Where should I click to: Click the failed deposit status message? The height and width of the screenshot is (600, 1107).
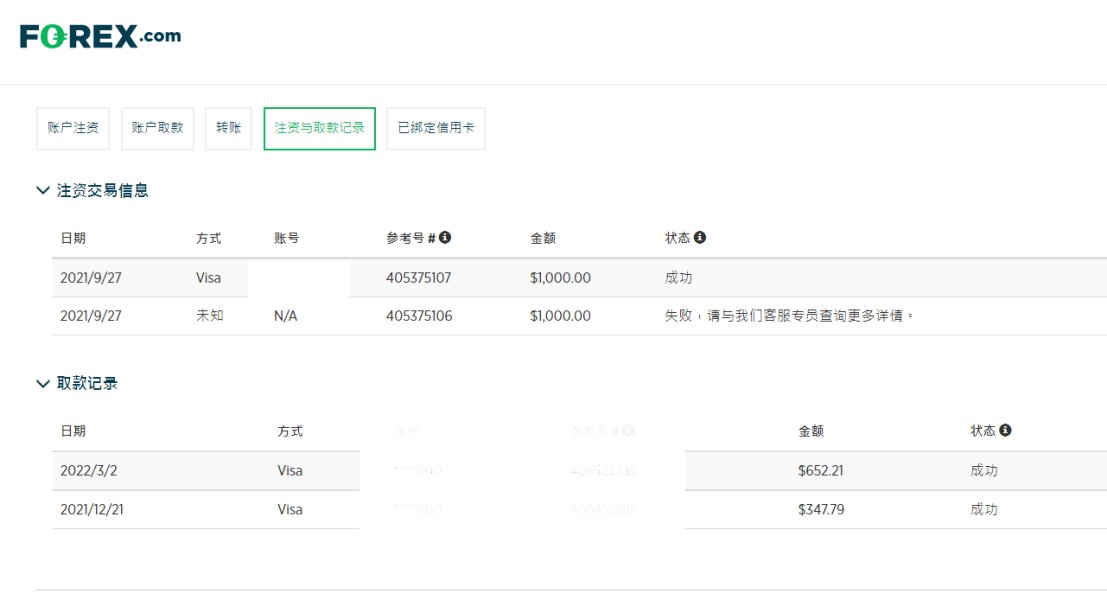click(x=790, y=316)
